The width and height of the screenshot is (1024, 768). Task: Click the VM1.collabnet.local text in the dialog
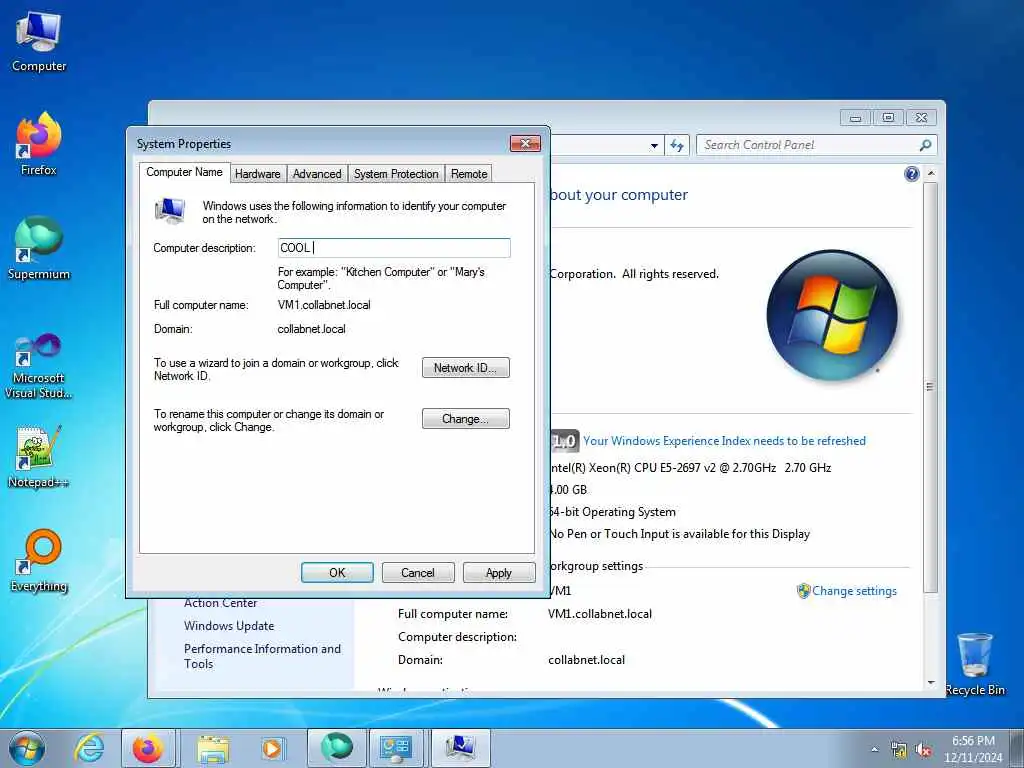(x=324, y=305)
